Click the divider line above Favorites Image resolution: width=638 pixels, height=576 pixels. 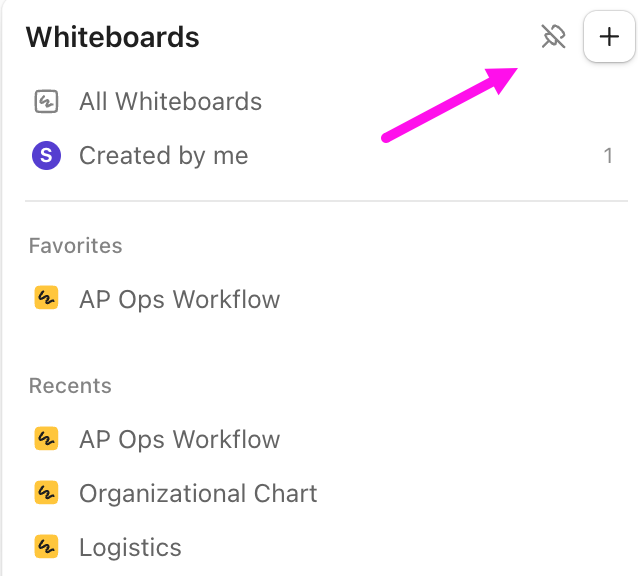(x=320, y=201)
